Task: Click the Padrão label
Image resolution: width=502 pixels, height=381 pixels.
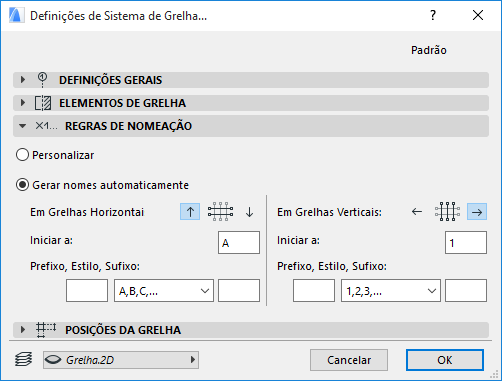Action: tap(429, 50)
